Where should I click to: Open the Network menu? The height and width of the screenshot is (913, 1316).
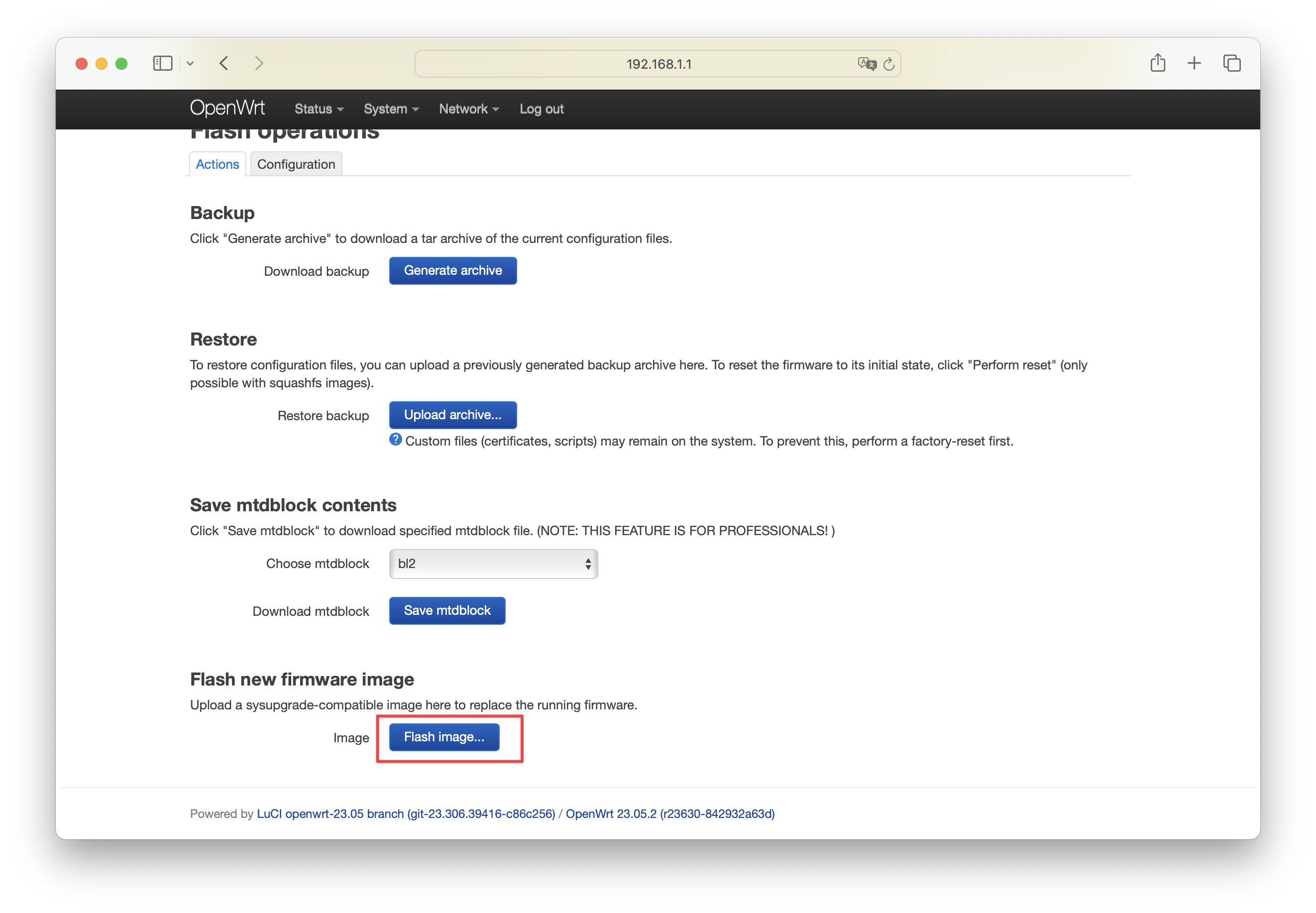click(469, 109)
